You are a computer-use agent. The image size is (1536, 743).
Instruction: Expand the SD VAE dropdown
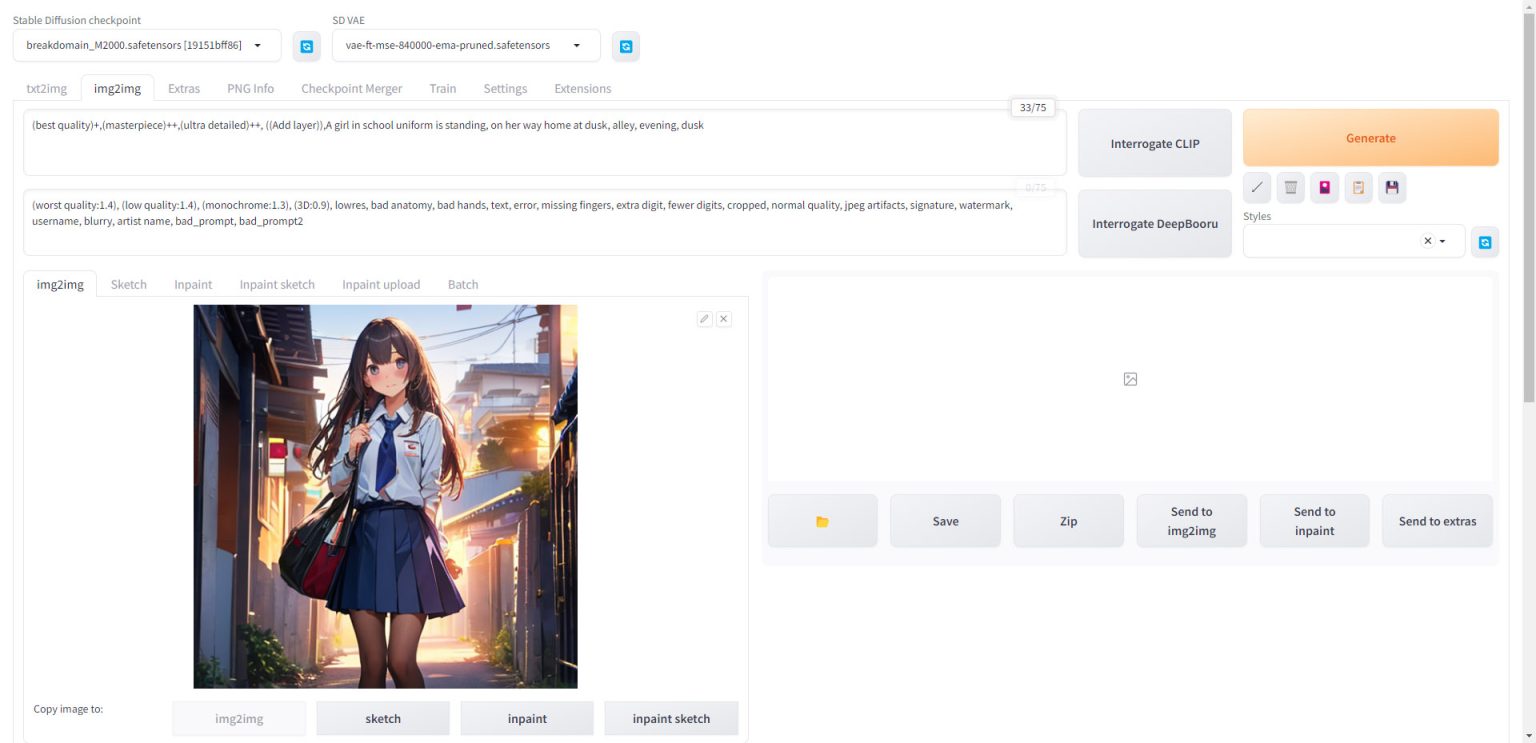466,45
